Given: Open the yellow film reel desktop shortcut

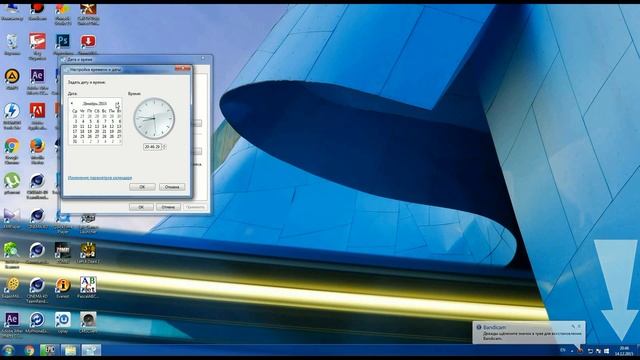Looking at the screenshot, I should [13, 284].
